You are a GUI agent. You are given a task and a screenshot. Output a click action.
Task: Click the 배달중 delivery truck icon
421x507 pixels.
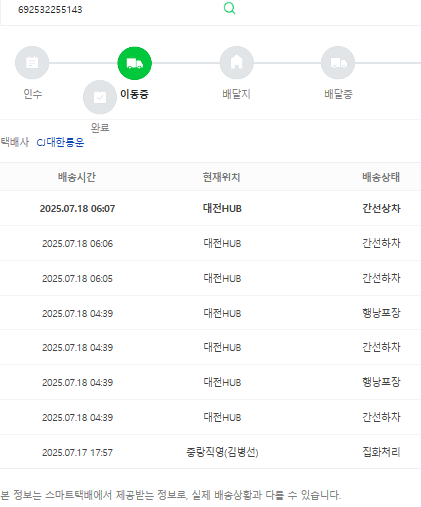click(338, 63)
